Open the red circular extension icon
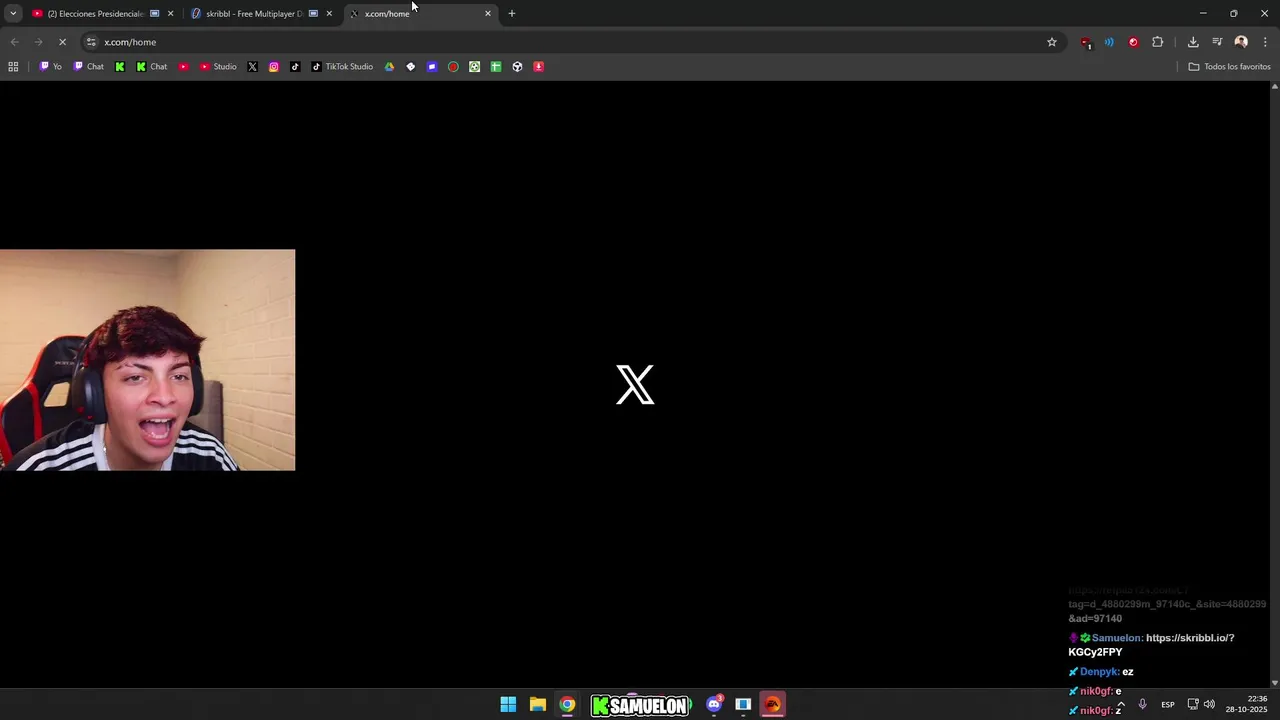This screenshot has height=720, width=1280. coord(1133,42)
